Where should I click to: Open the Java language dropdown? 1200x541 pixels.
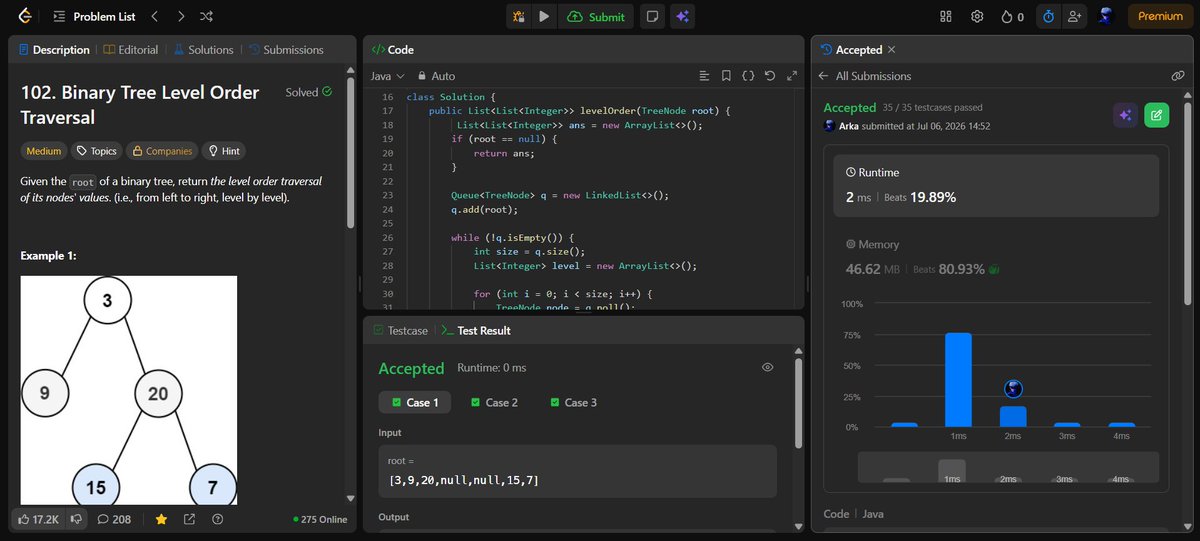click(387, 76)
